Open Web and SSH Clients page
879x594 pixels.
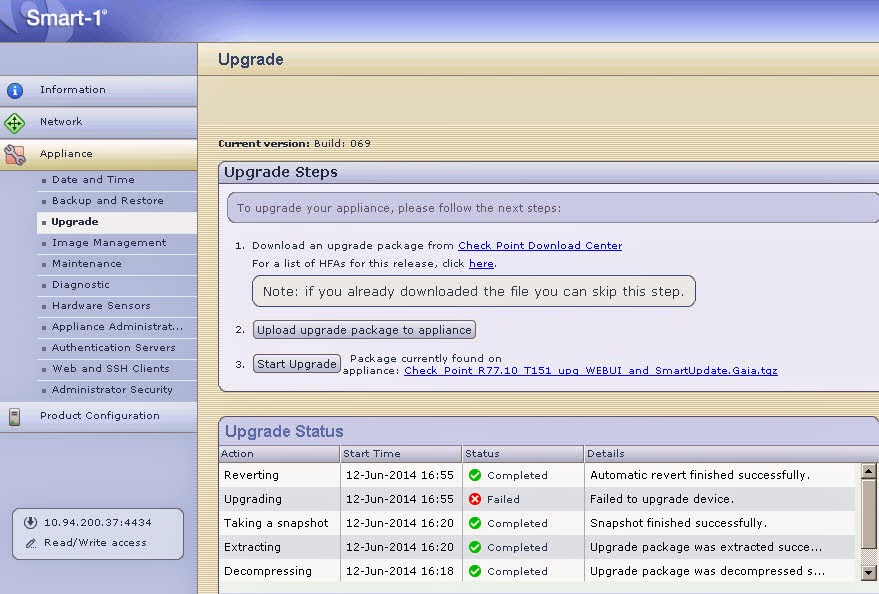click(x=117, y=369)
